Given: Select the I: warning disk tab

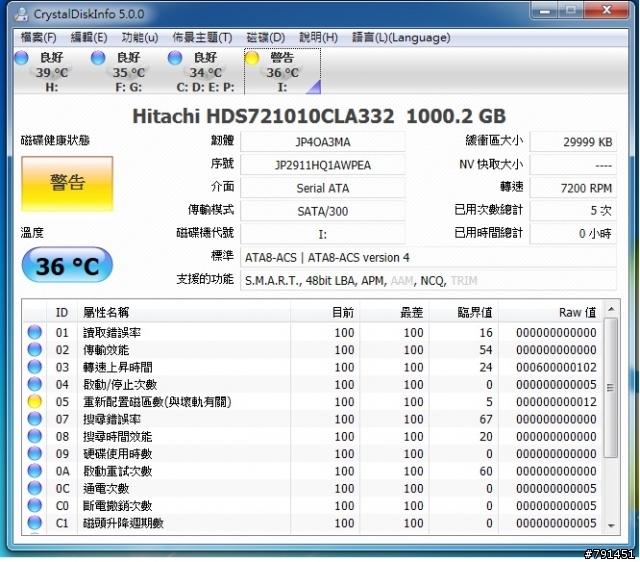Looking at the screenshot, I should click(282, 71).
